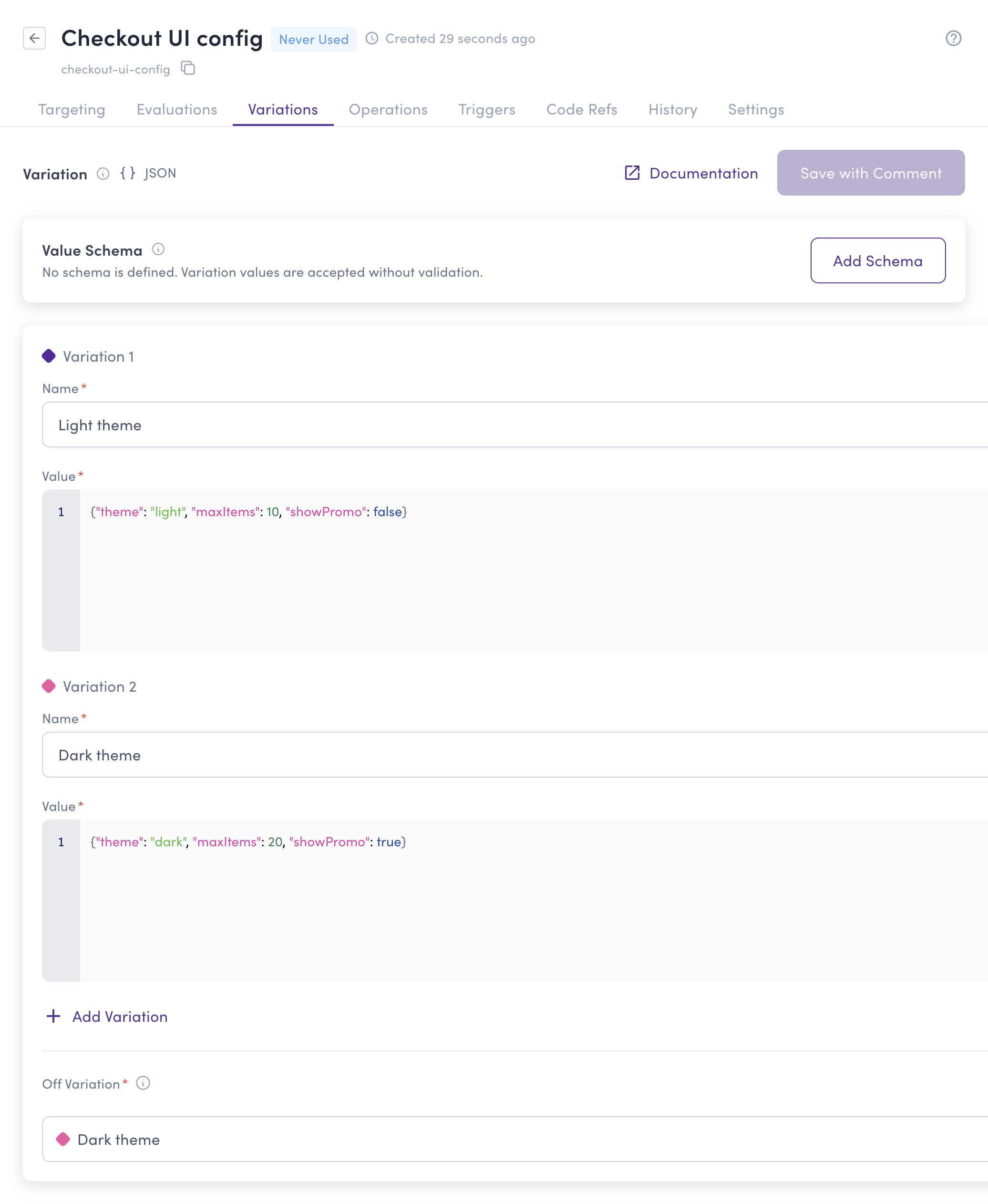Click Save with Comment button
988x1204 pixels.
pyautogui.click(x=871, y=173)
